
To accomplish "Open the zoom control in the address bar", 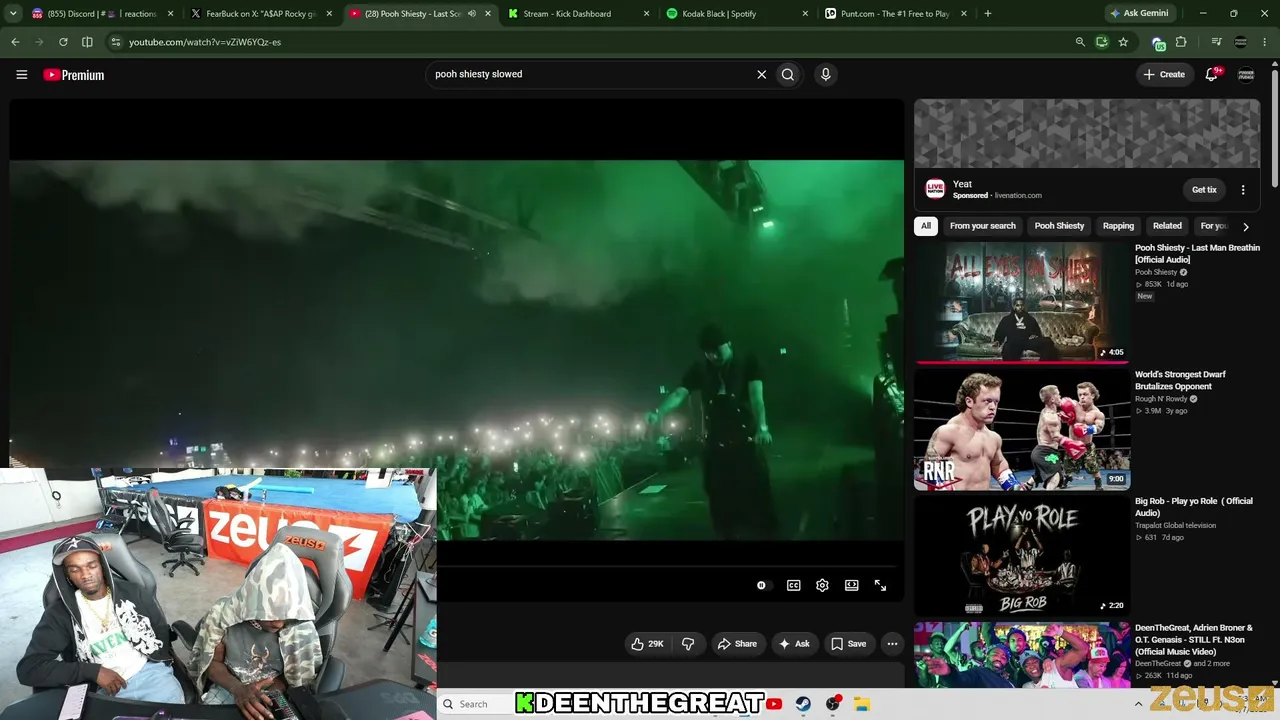I will coord(1080,42).
